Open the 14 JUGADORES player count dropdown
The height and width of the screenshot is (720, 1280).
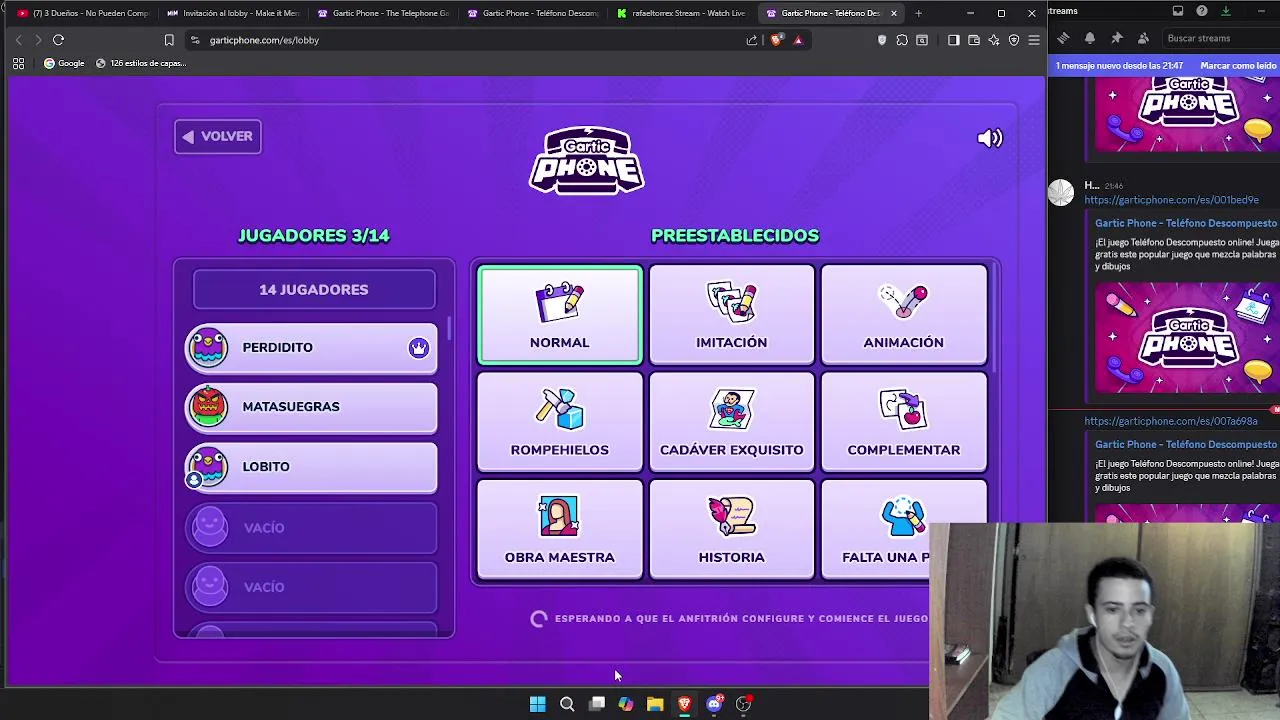pyautogui.click(x=314, y=290)
